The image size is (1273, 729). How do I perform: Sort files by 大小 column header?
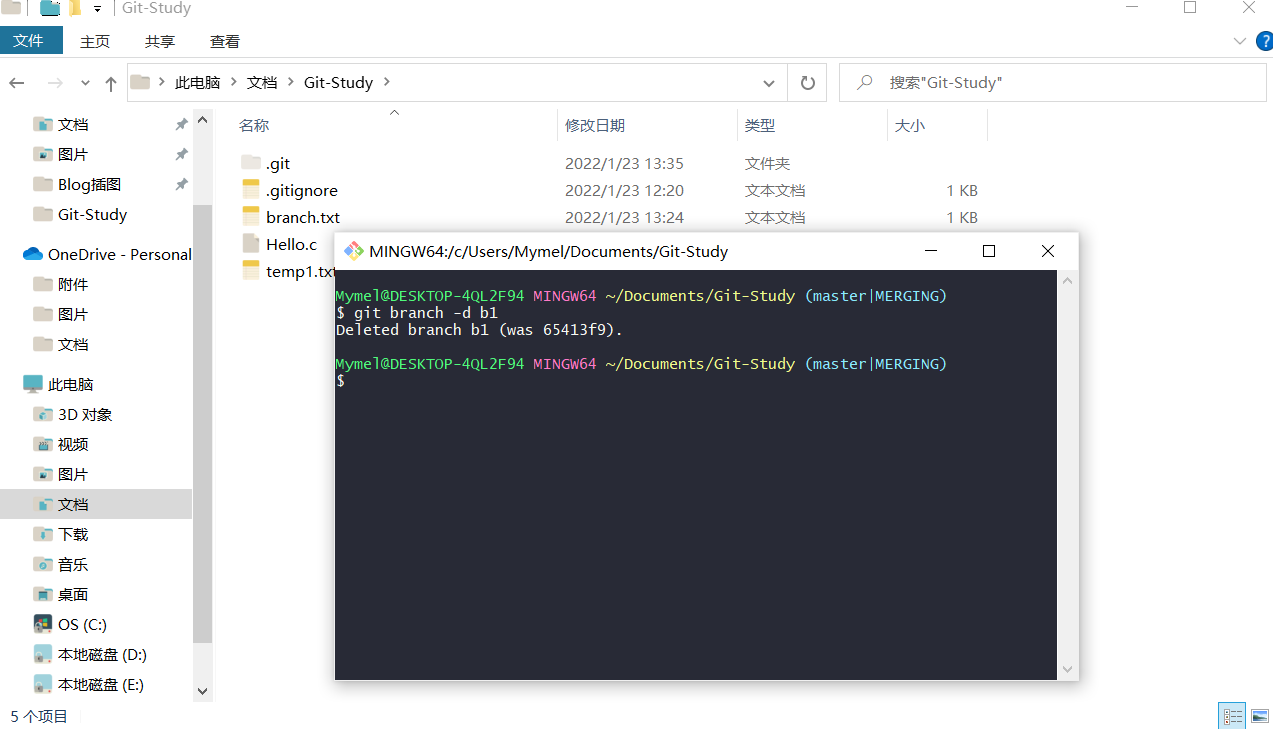(x=910, y=125)
